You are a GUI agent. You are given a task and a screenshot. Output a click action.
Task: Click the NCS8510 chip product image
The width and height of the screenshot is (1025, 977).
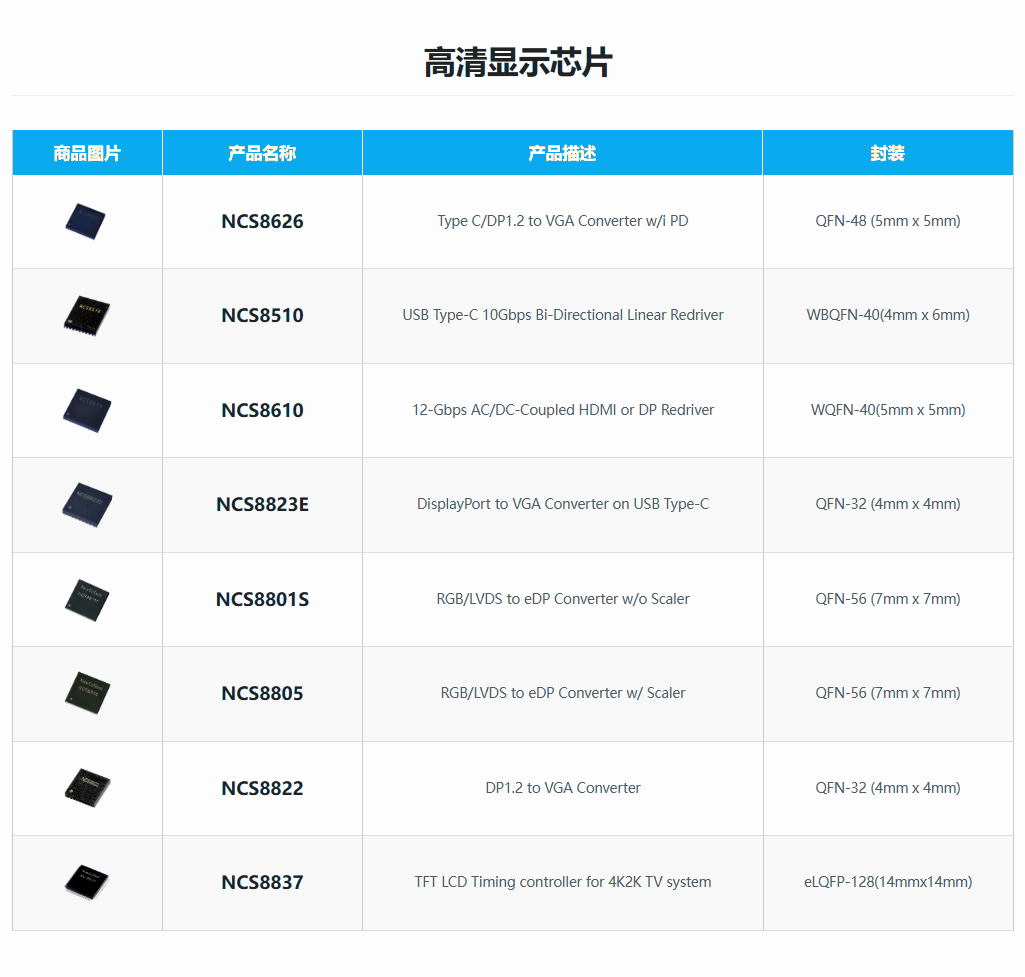tap(86, 314)
